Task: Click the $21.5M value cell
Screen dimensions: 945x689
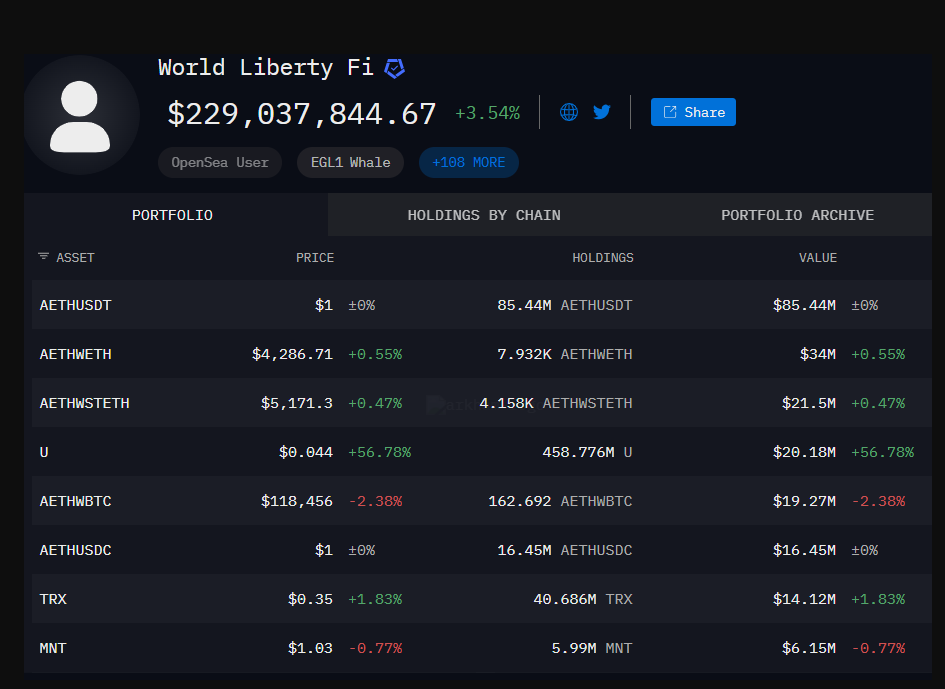Action: [x=809, y=403]
